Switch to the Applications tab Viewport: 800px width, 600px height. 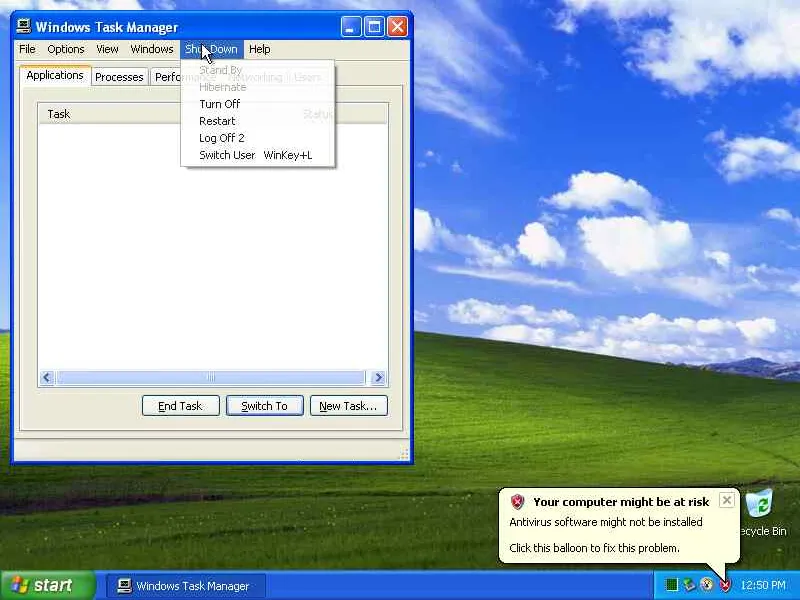(x=55, y=76)
